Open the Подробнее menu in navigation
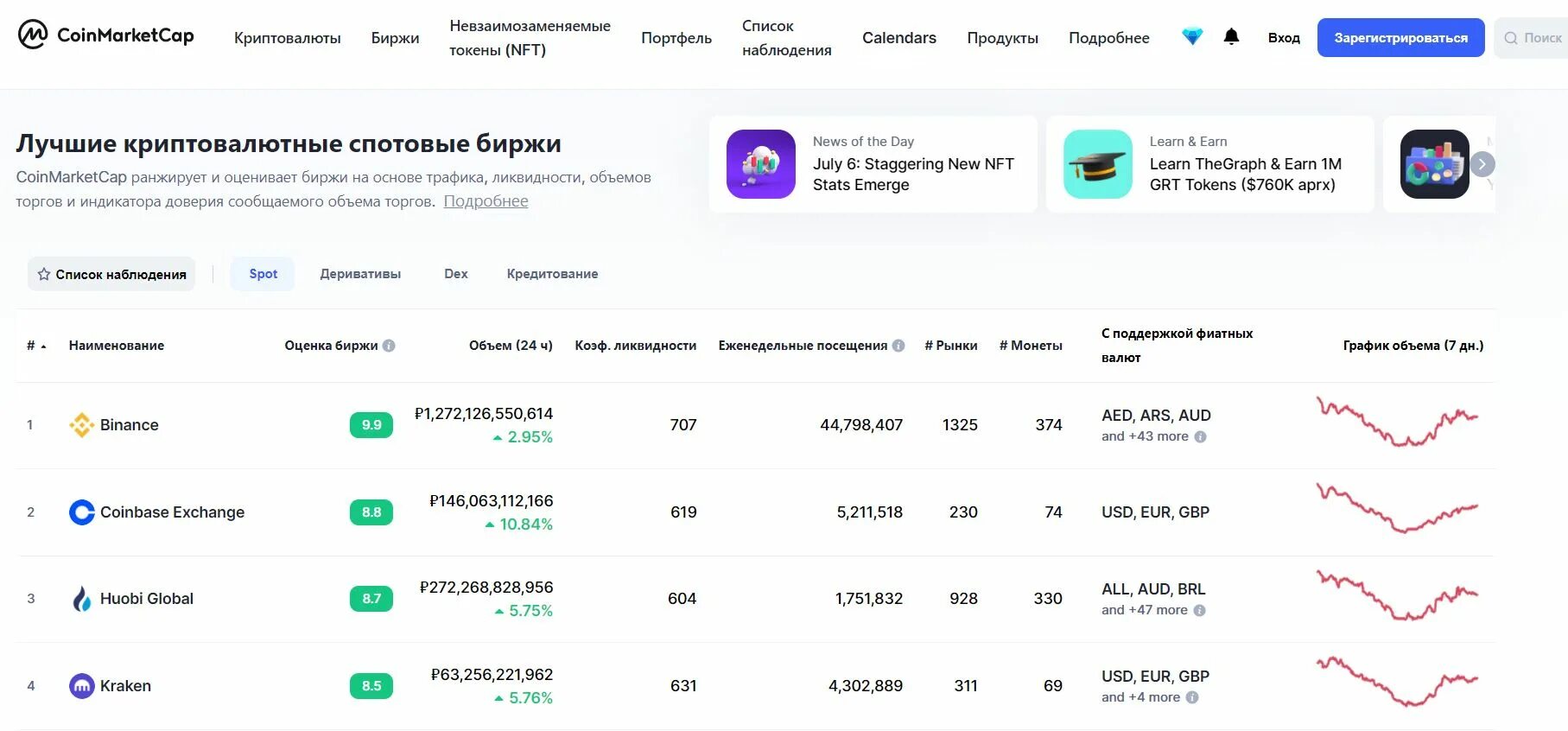1568x731 pixels. click(x=1109, y=38)
